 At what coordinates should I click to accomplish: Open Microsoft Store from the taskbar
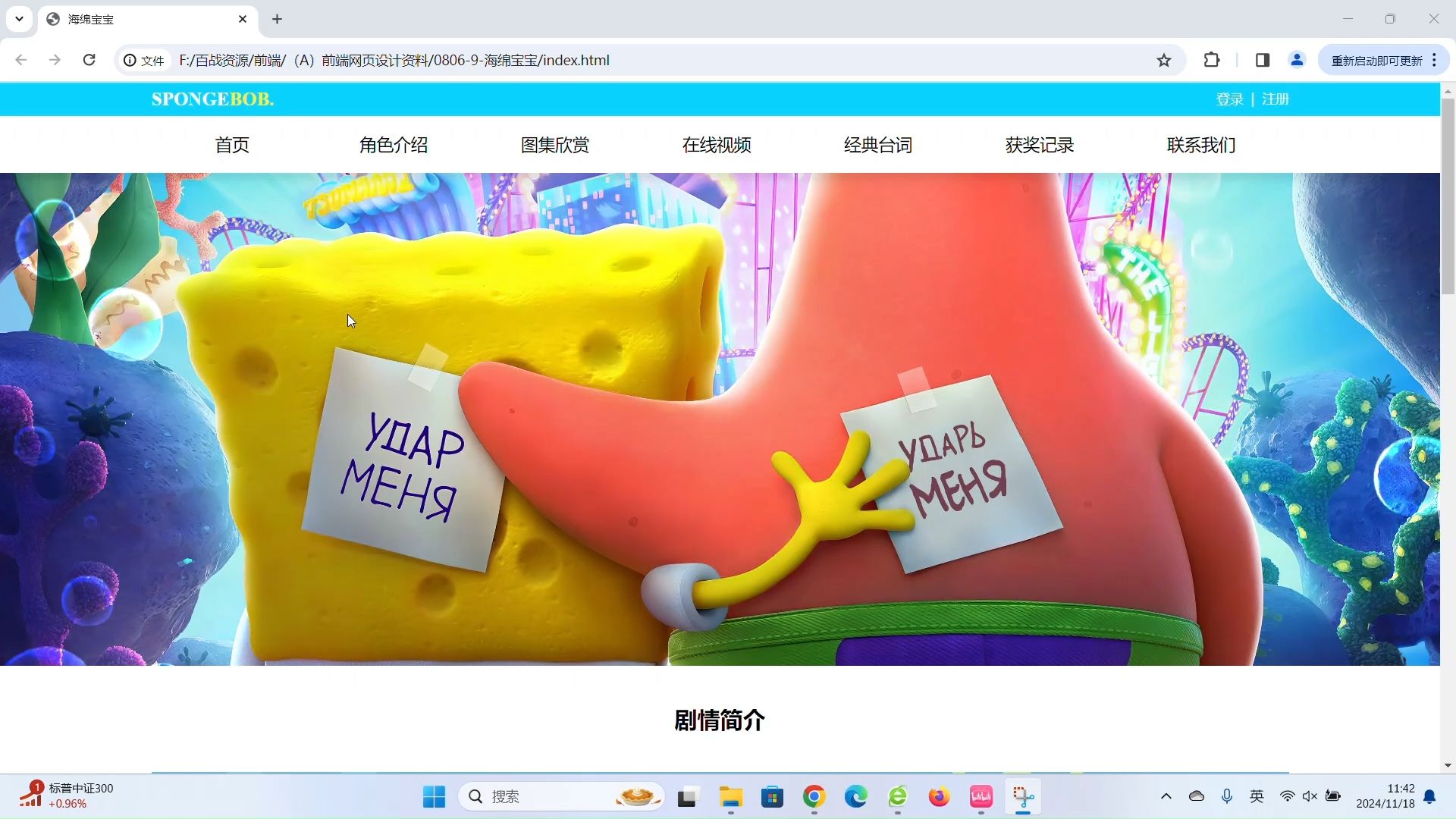coord(773,797)
